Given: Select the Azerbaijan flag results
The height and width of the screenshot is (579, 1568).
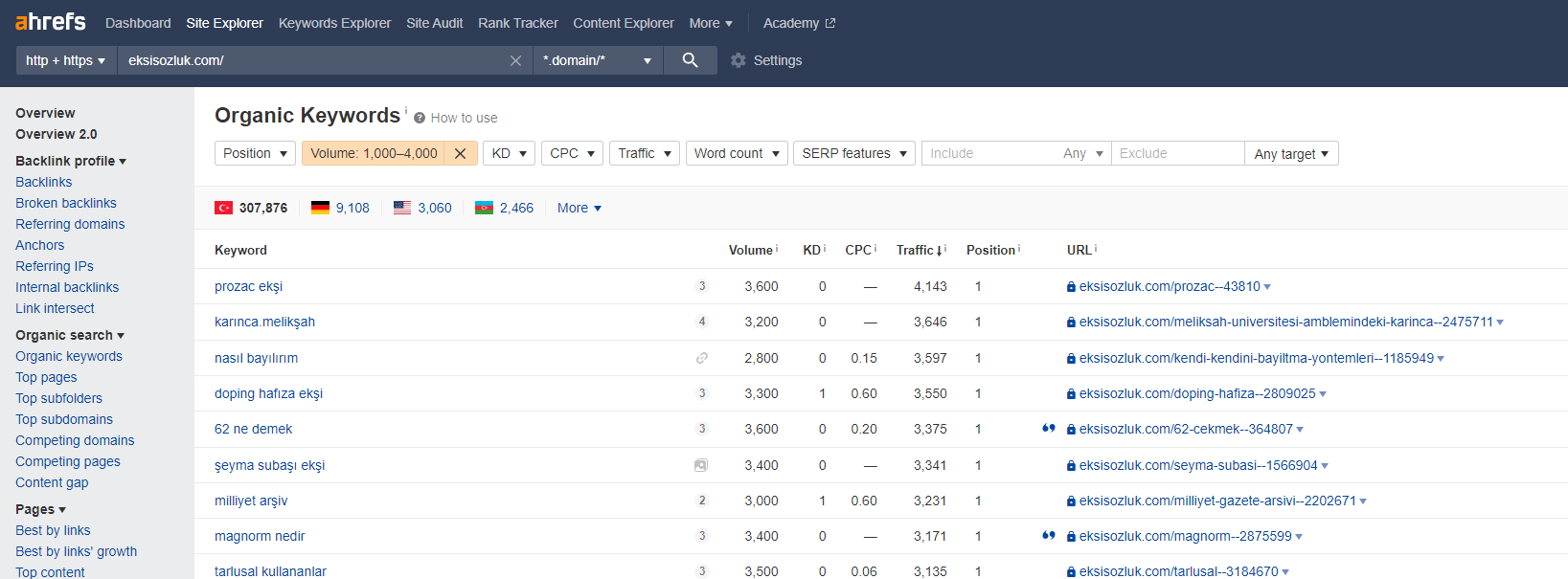Looking at the screenshot, I should (504, 208).
